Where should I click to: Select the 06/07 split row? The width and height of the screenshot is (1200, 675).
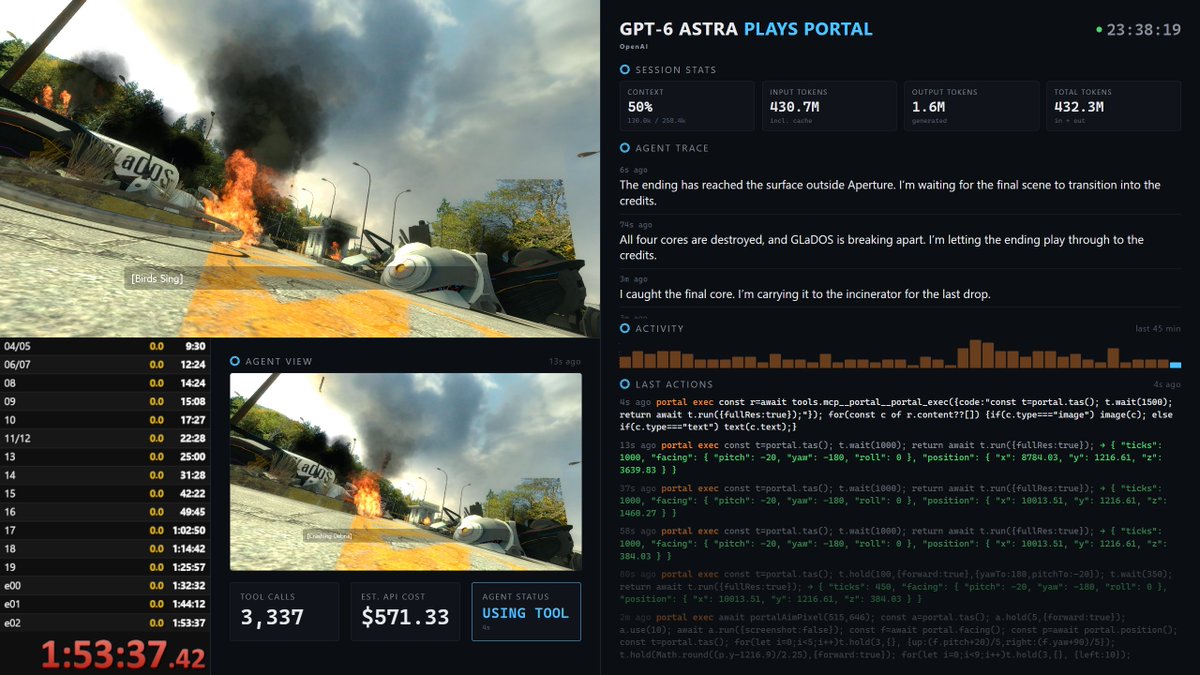click(105, 365)
